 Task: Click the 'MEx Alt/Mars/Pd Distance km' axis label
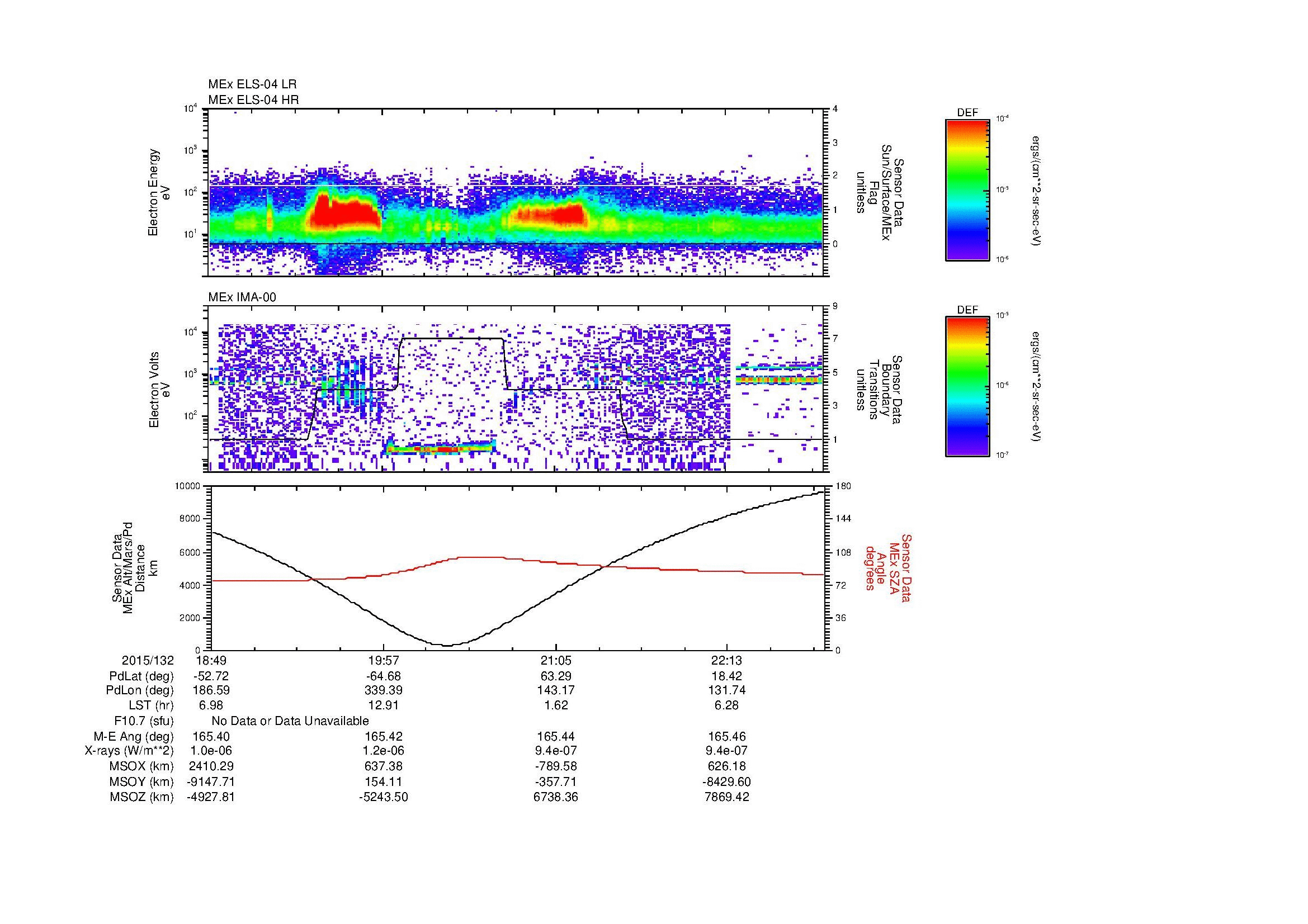(134, 567)
